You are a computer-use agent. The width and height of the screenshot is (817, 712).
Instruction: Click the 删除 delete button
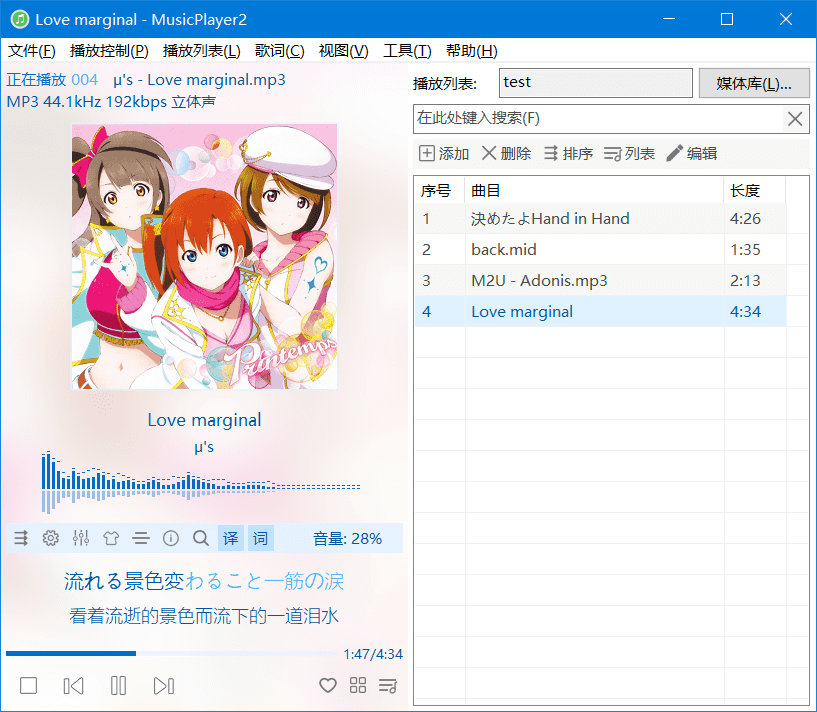pos(506,153)
